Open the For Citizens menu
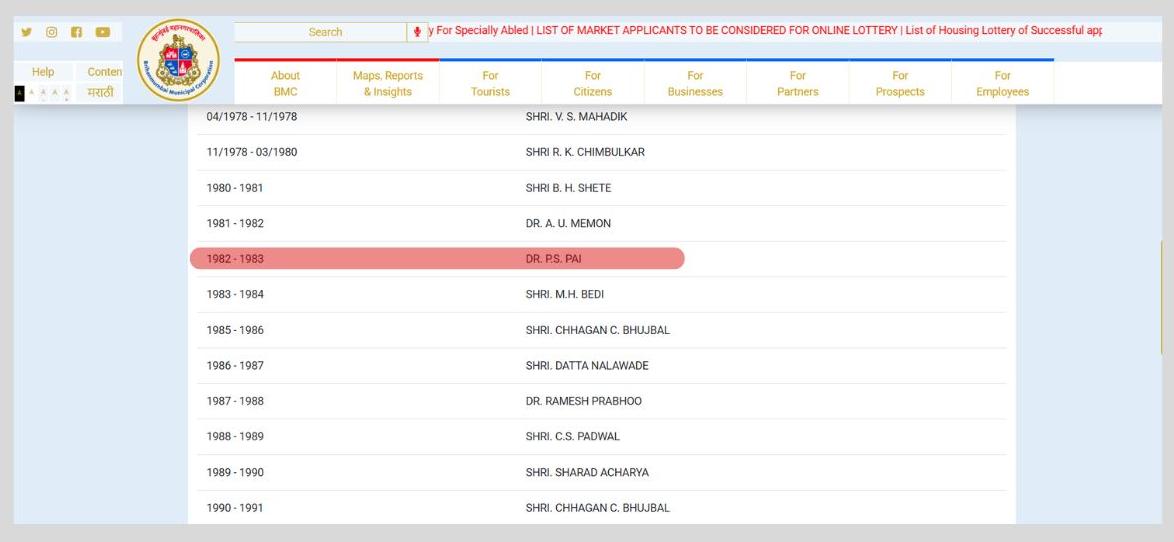The width and height of the screenshot is (1174, 542). [593, 83]
